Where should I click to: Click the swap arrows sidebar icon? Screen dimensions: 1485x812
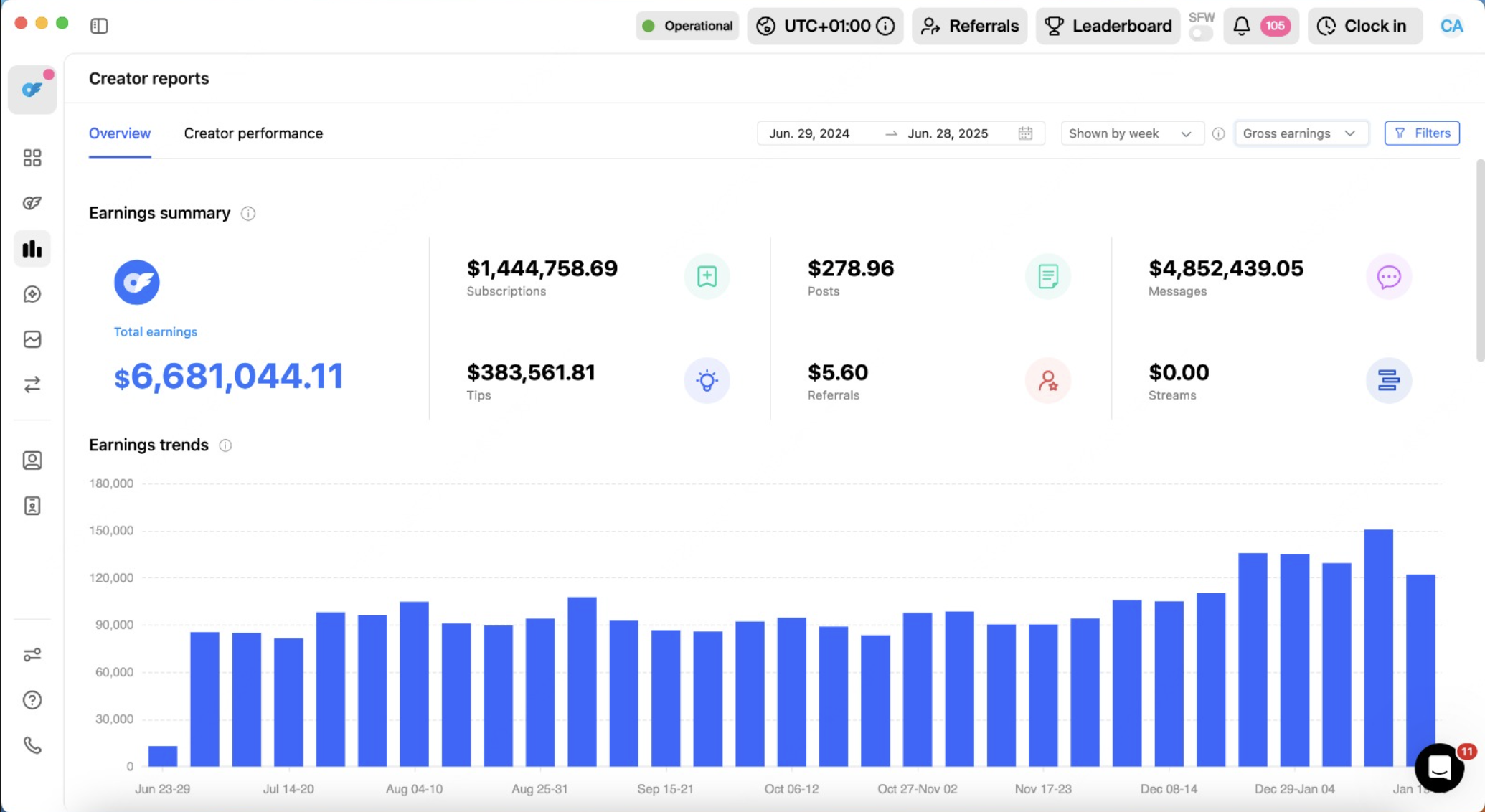(x=32, y=385)
